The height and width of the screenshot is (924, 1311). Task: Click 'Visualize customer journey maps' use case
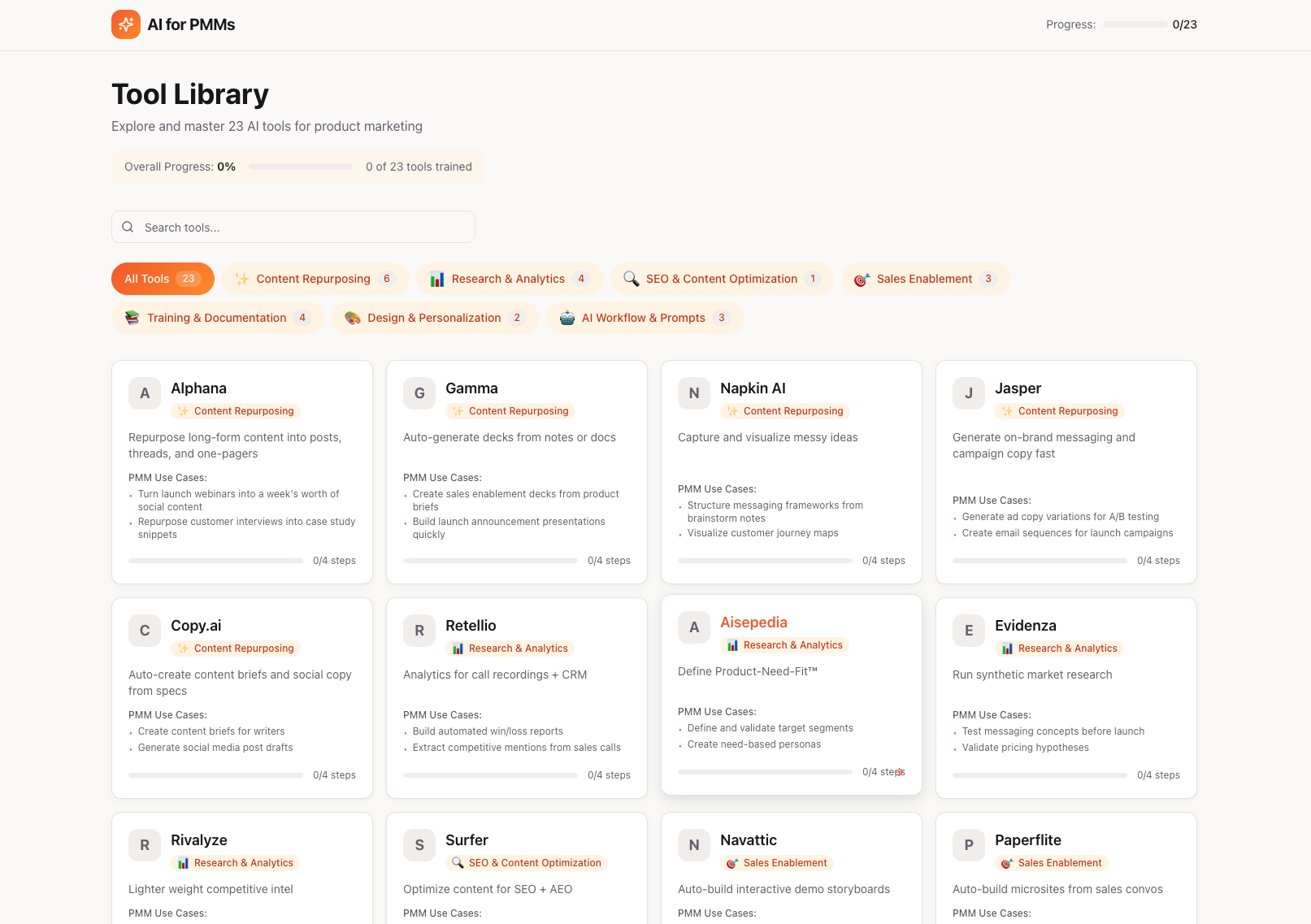coord(762,533)
